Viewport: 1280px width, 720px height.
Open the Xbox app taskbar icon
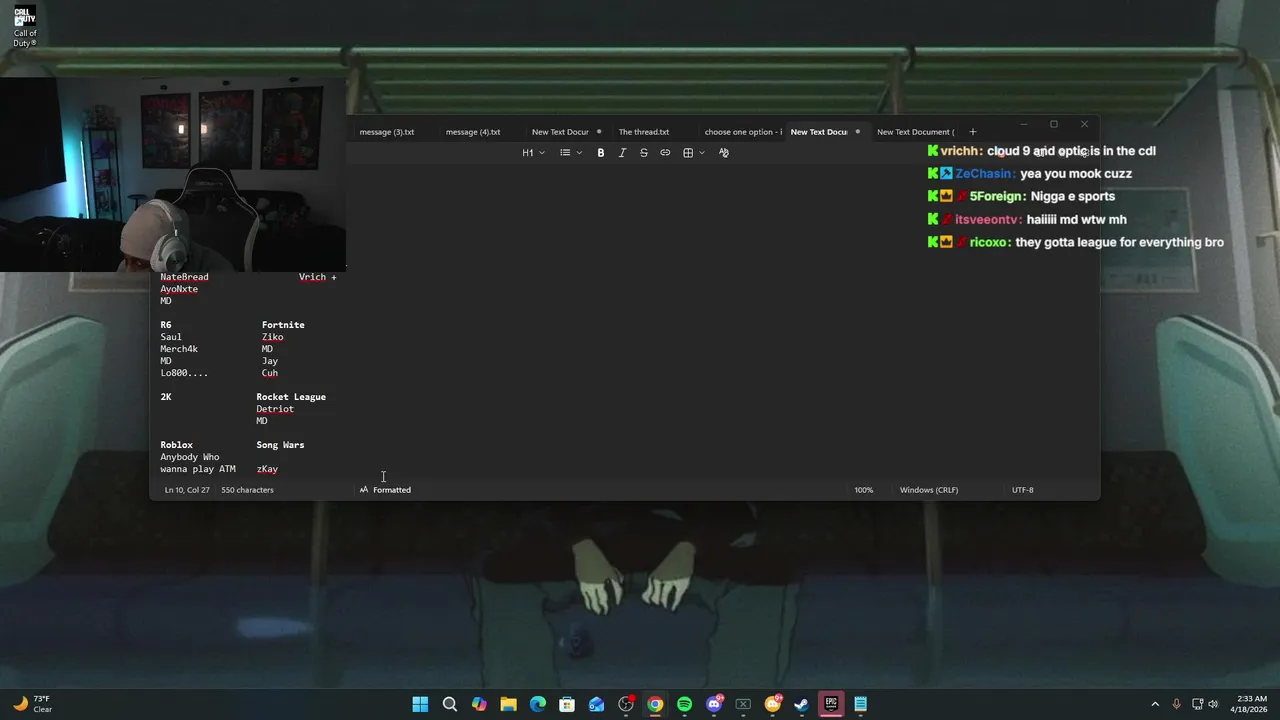[x=743, y=704]
